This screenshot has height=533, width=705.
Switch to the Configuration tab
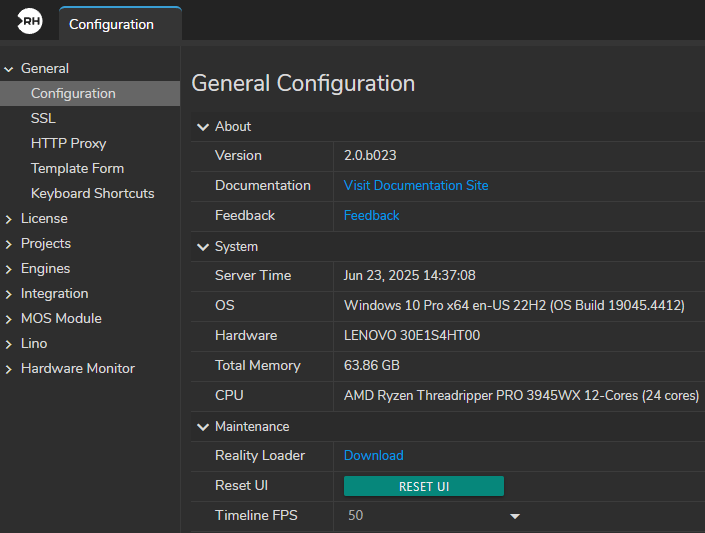coord(111,24)
